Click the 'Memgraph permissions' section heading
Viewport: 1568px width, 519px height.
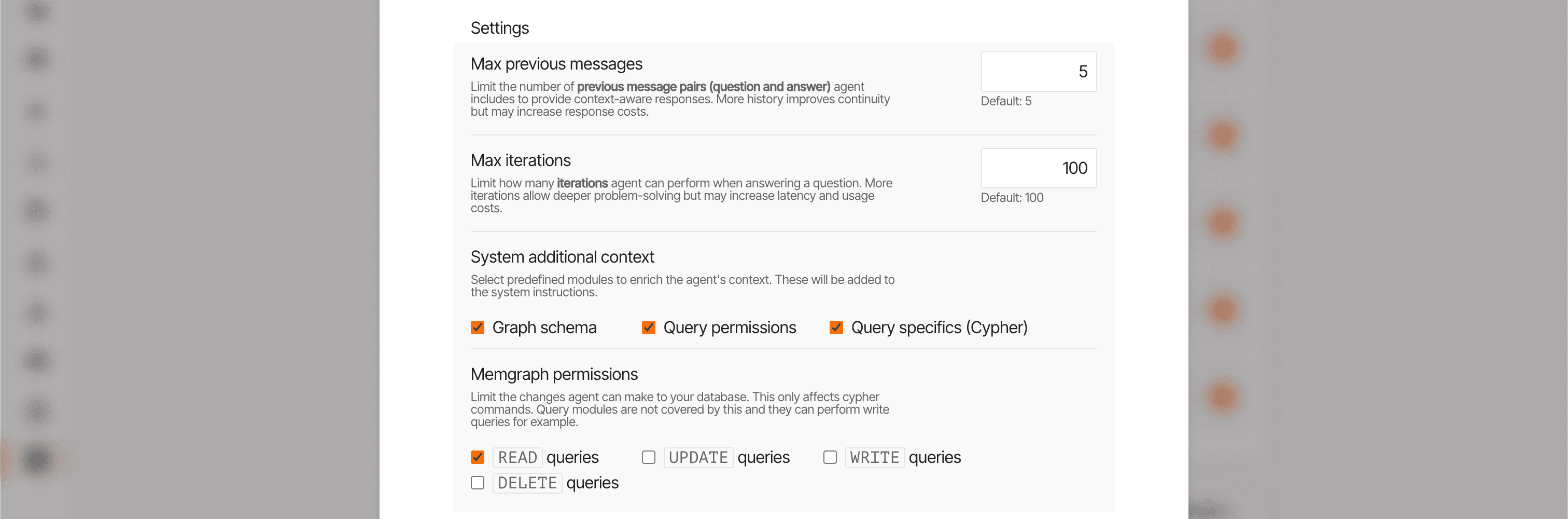point(553,374)
